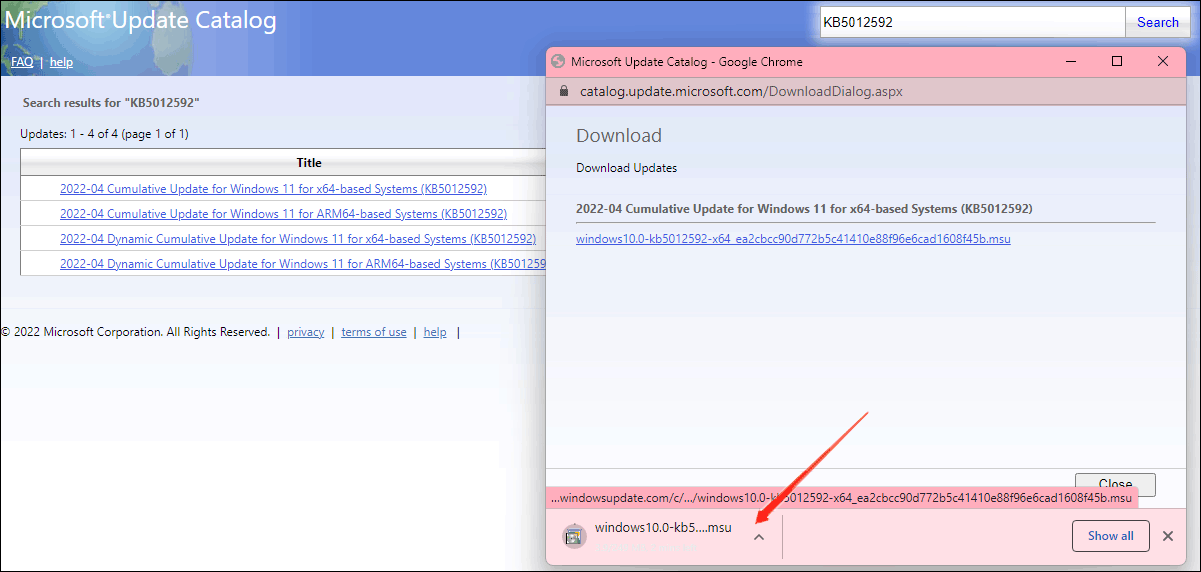The height and width of the screenshot is (572, 1201).
Task: Open the help link under the catalog title
Action: (61, 62)
